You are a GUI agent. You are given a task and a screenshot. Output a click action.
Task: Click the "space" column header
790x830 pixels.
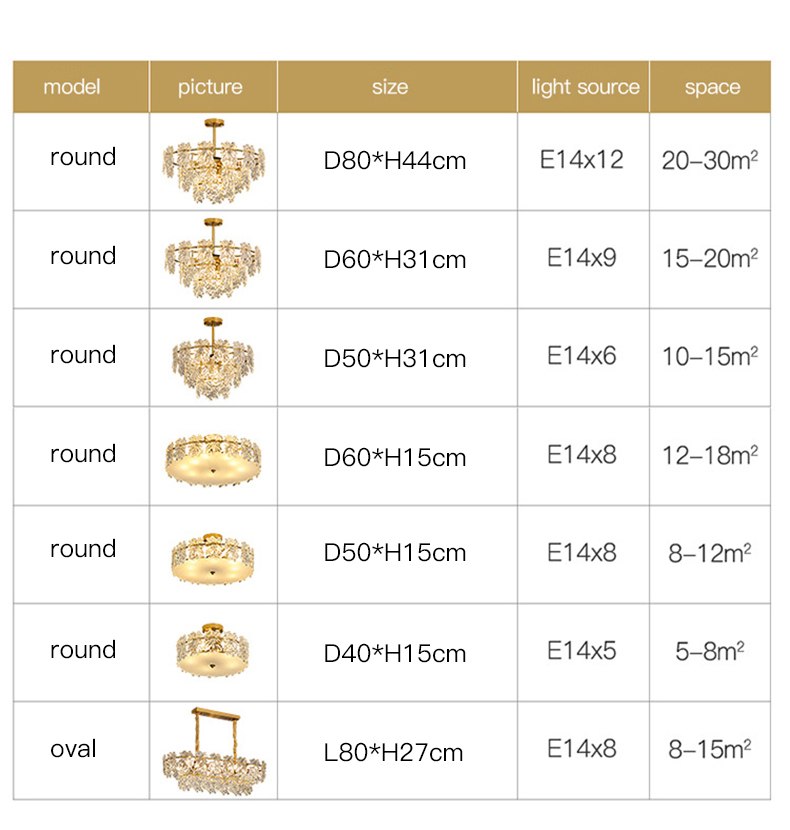coord(712,87)
